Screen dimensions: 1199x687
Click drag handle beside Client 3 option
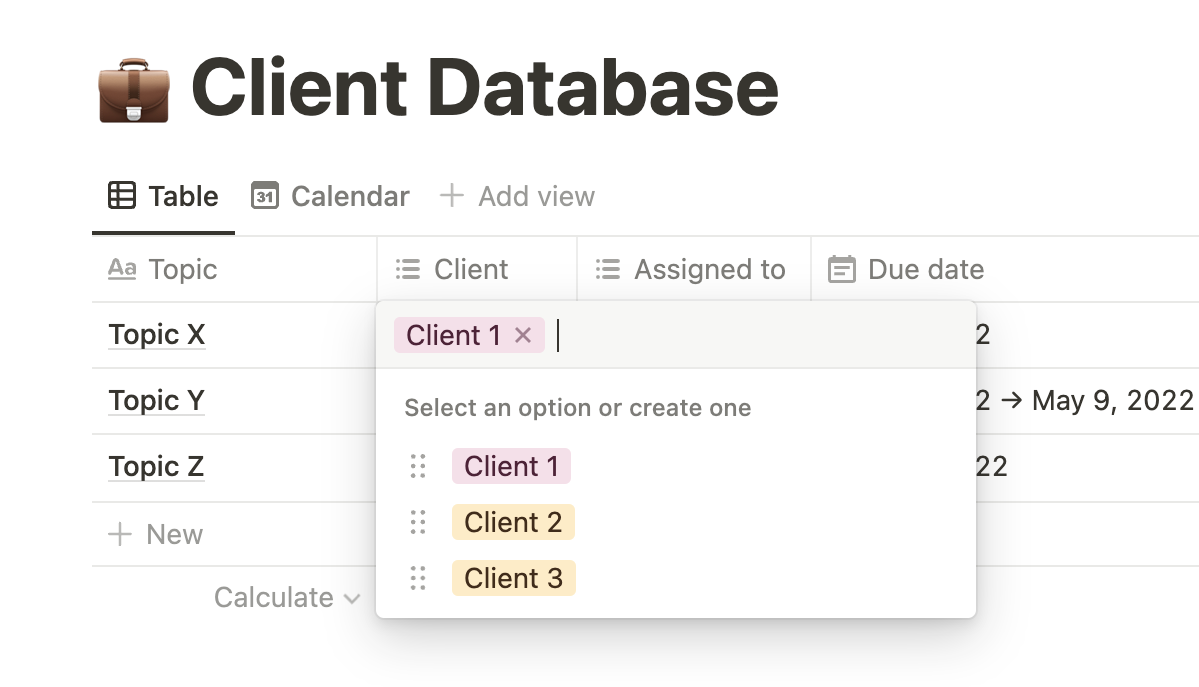[418, 578]
